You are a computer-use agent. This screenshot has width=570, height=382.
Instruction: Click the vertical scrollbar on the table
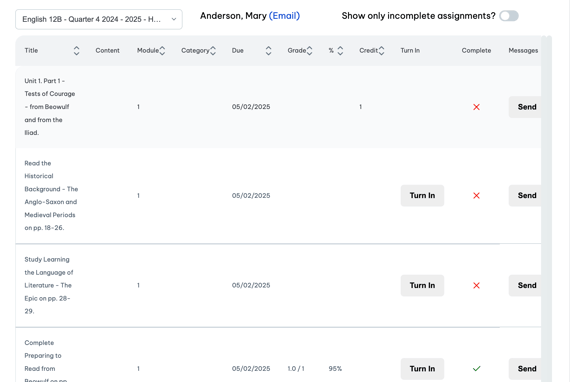[546, 209]
